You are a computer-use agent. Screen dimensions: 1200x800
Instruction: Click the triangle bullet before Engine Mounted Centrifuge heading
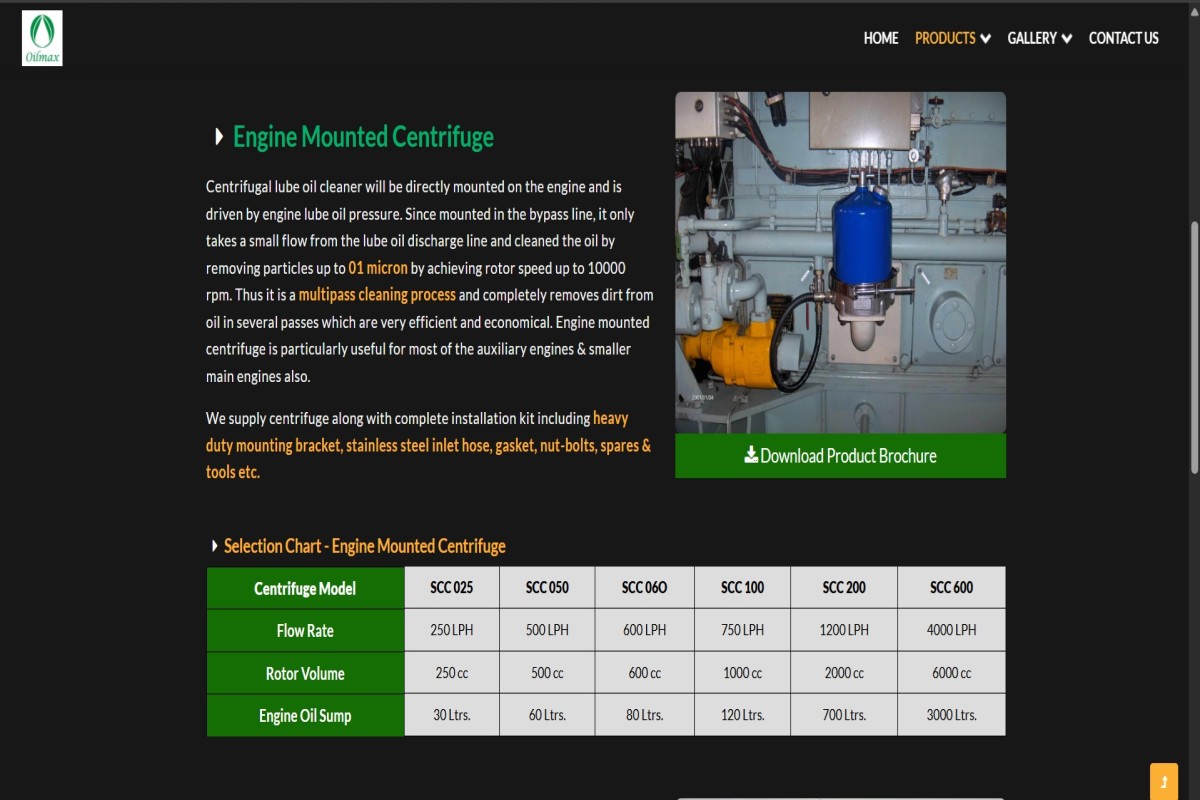pos(219,137)
